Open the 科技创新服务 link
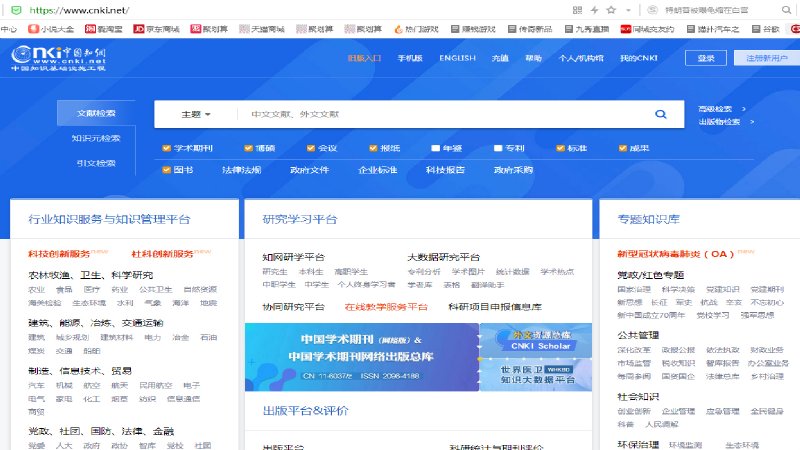This screenshot has width=800, height=450. click(59, 254)
